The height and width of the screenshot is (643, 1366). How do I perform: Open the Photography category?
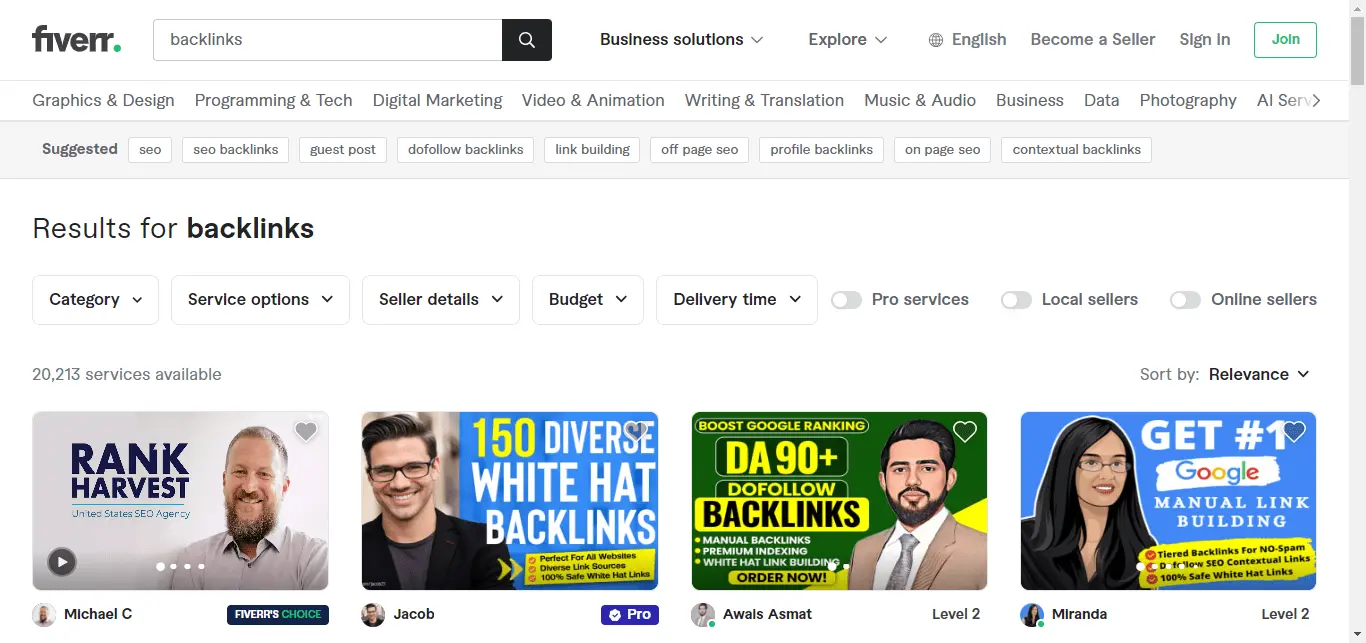tap(1188, 100)
